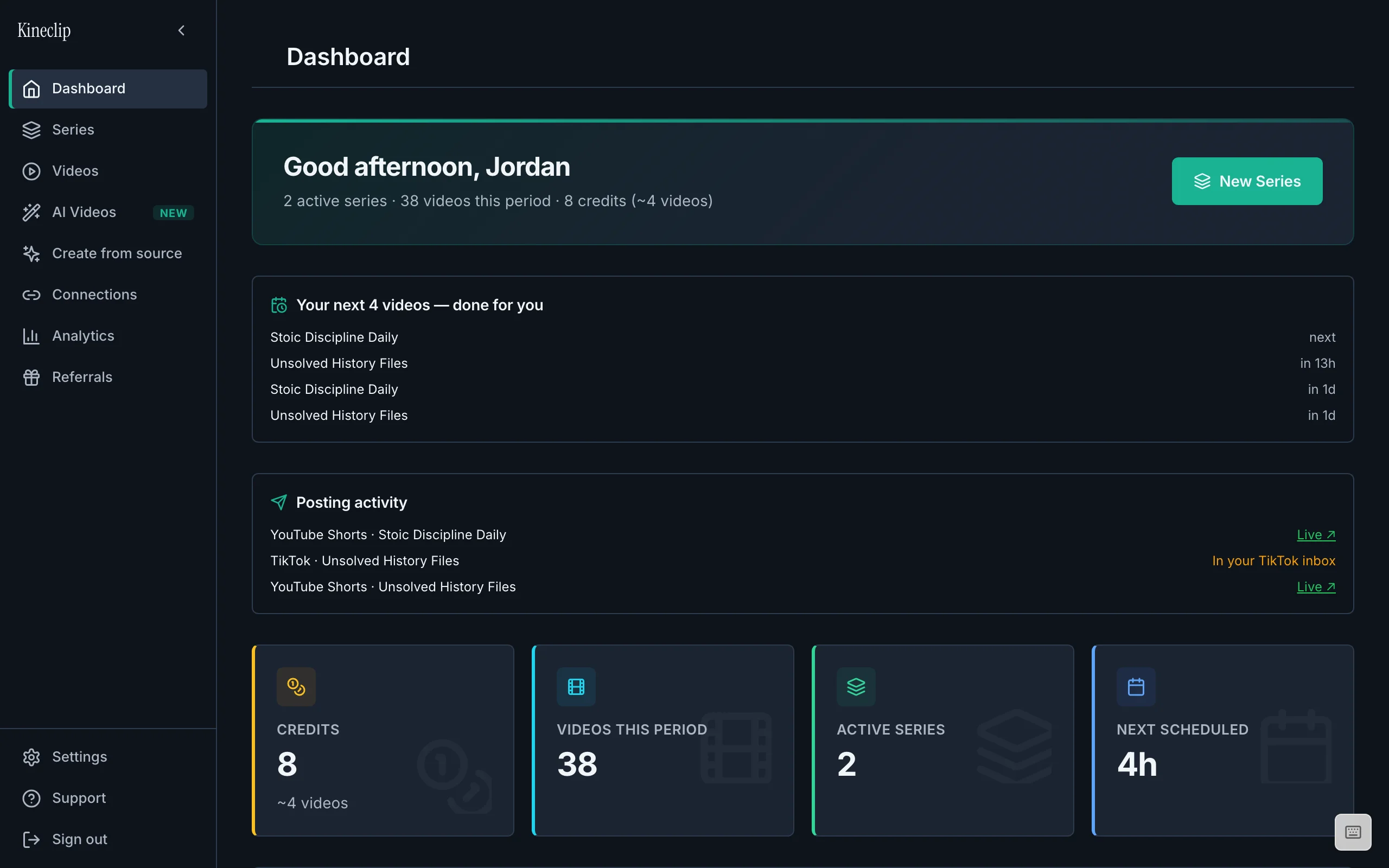
Task: Select Connections in the sidebar
Action: pyautogui.click(x=108, y=295)
